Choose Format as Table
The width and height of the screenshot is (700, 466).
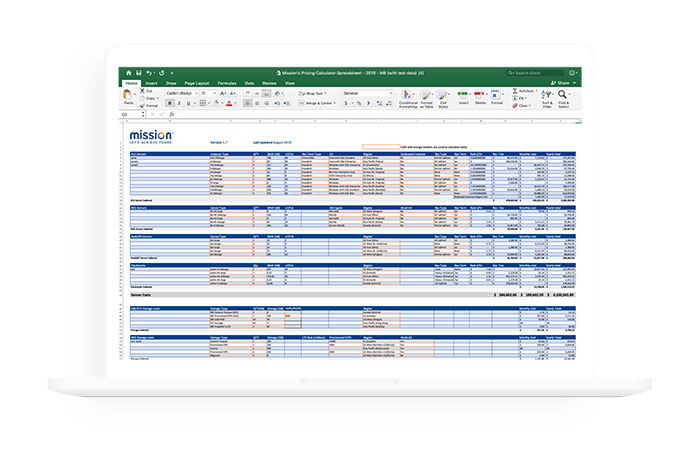point(426,99)
